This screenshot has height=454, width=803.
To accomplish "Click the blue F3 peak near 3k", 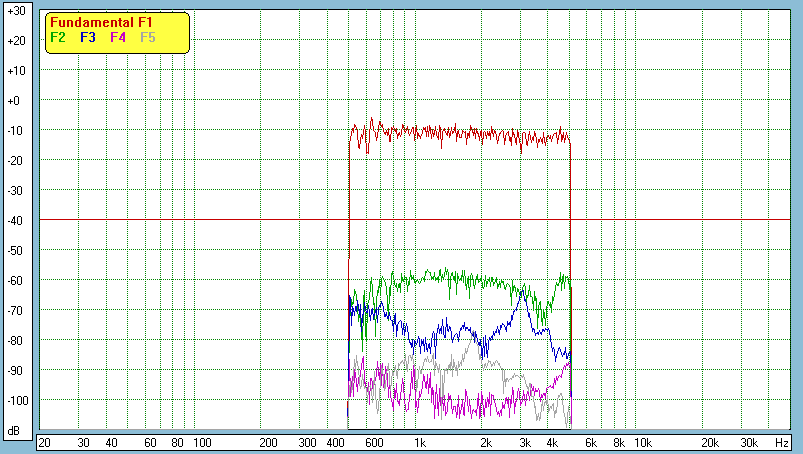I will [x=521, y=286].
